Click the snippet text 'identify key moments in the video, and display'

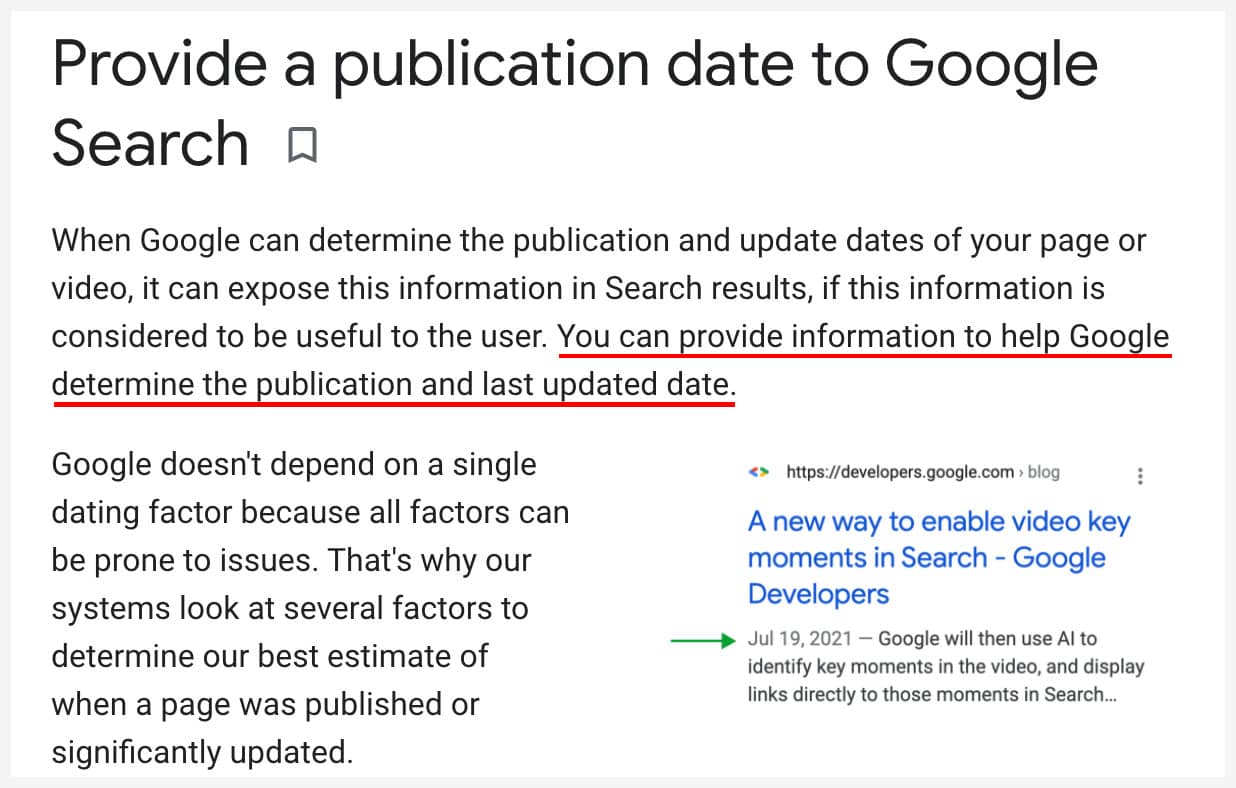coord(945,666)
